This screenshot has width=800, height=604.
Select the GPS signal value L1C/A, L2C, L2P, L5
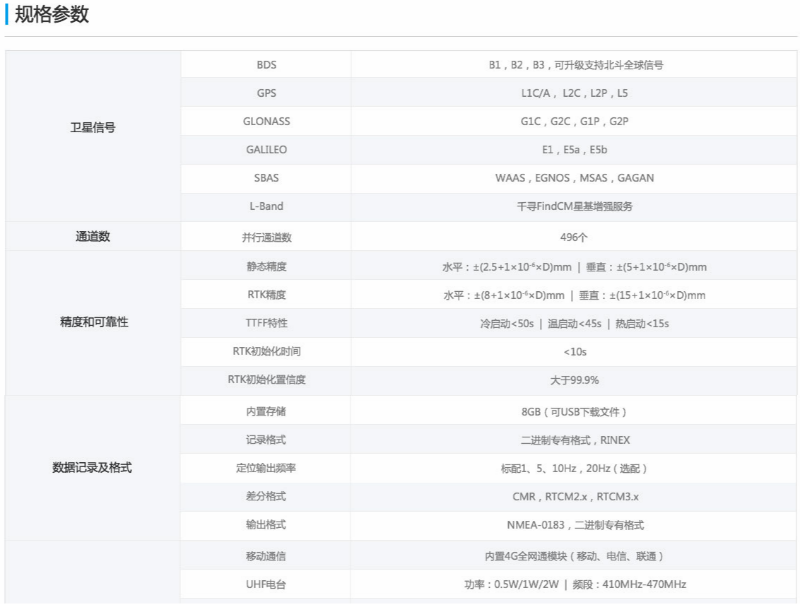coord(568,93)
